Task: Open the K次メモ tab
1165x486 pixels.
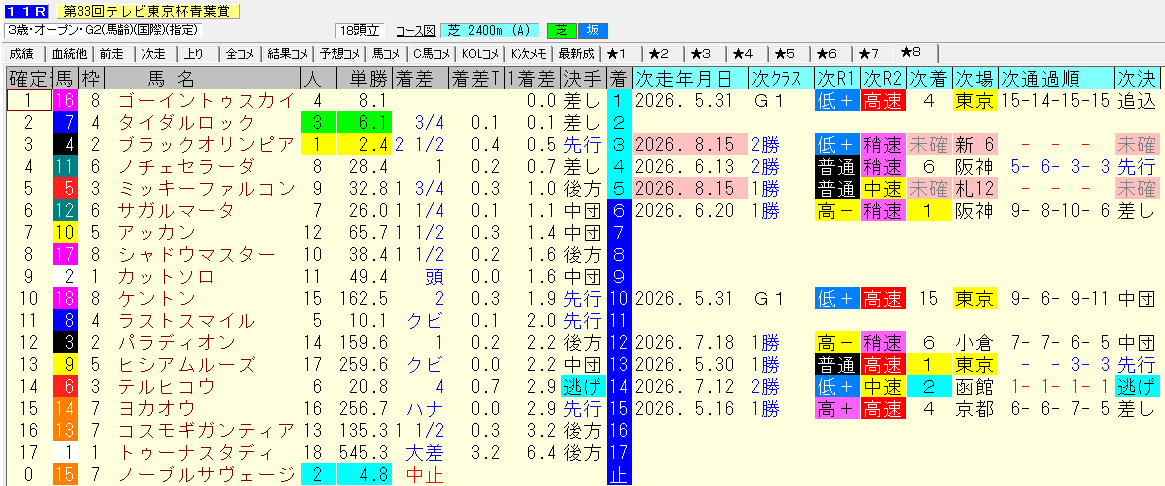Action: click(x=529, y=54)
